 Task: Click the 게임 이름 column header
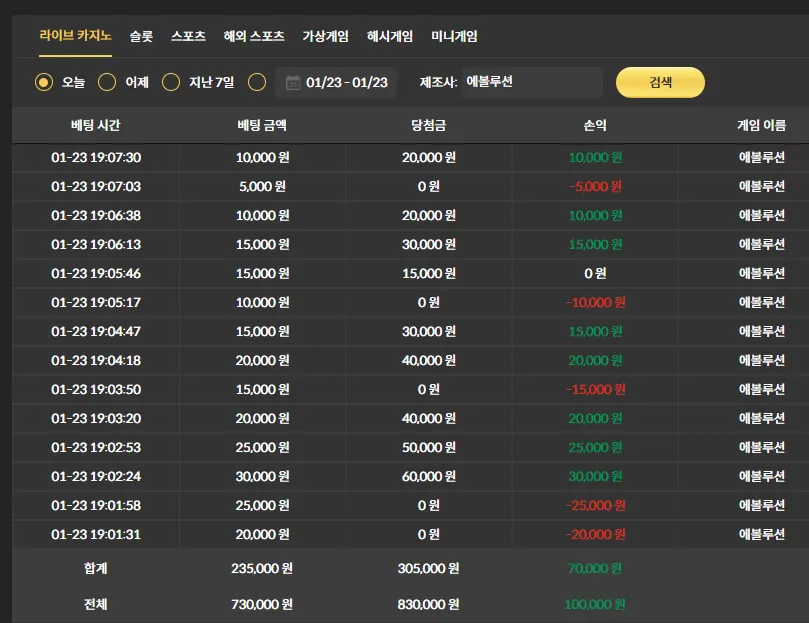762,125
